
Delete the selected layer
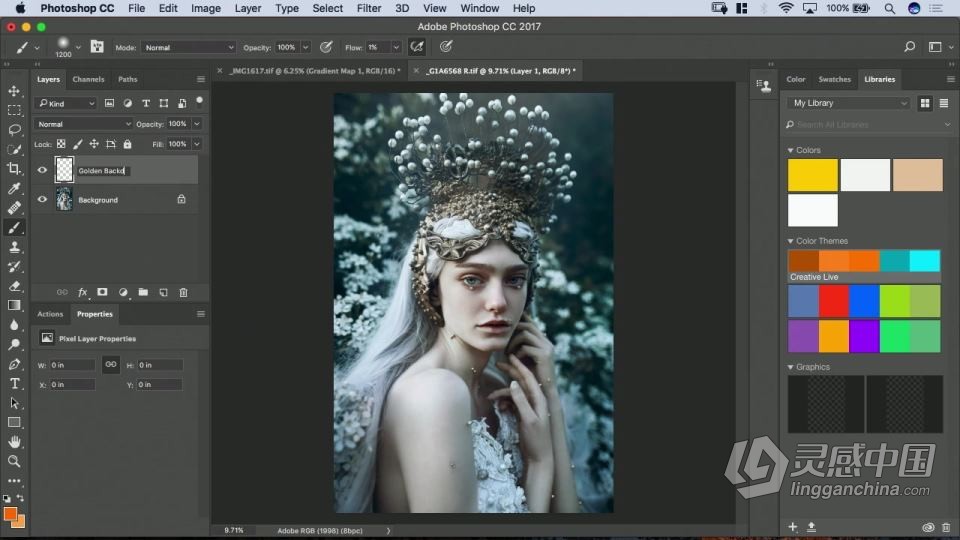pyautogui.click(x=183, y=293)
